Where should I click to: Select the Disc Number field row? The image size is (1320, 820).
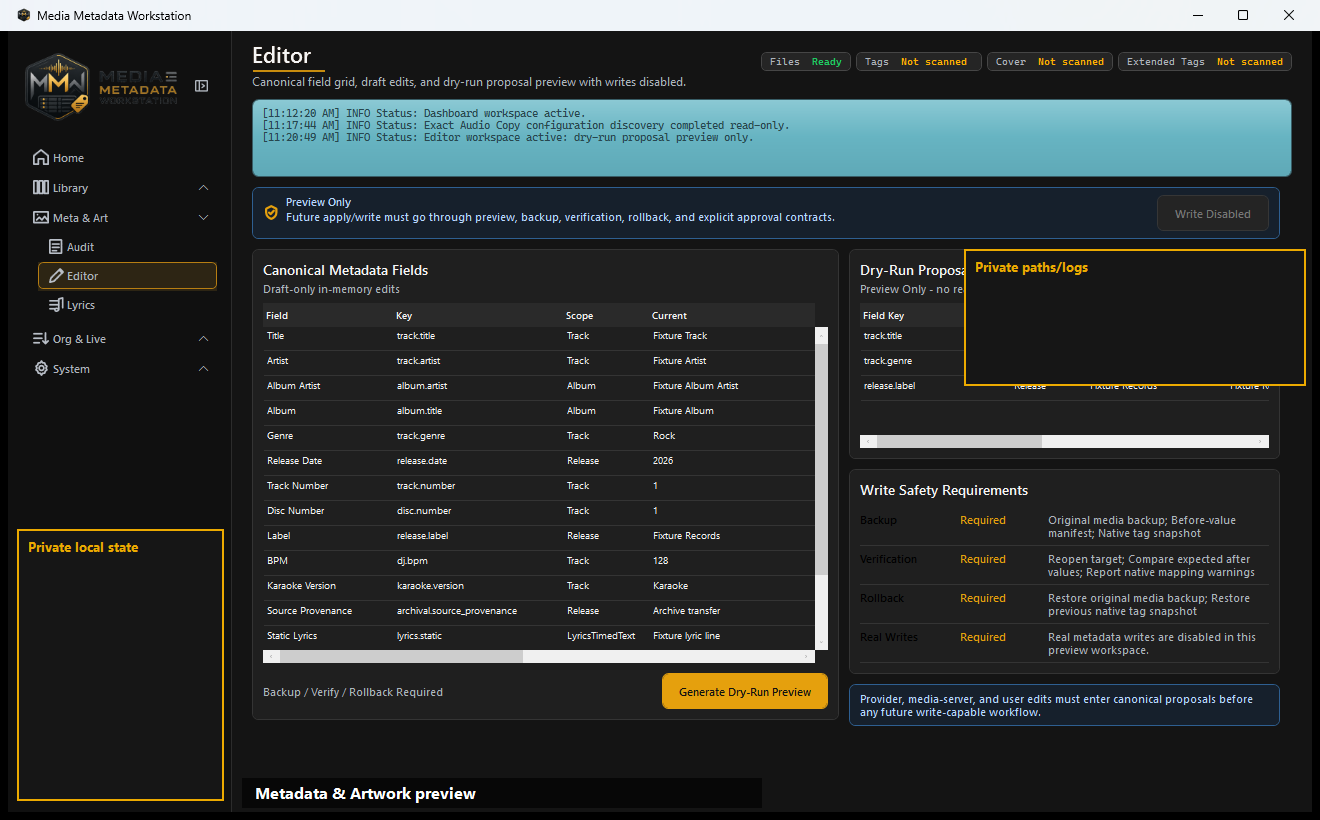(x=539, y=511)
